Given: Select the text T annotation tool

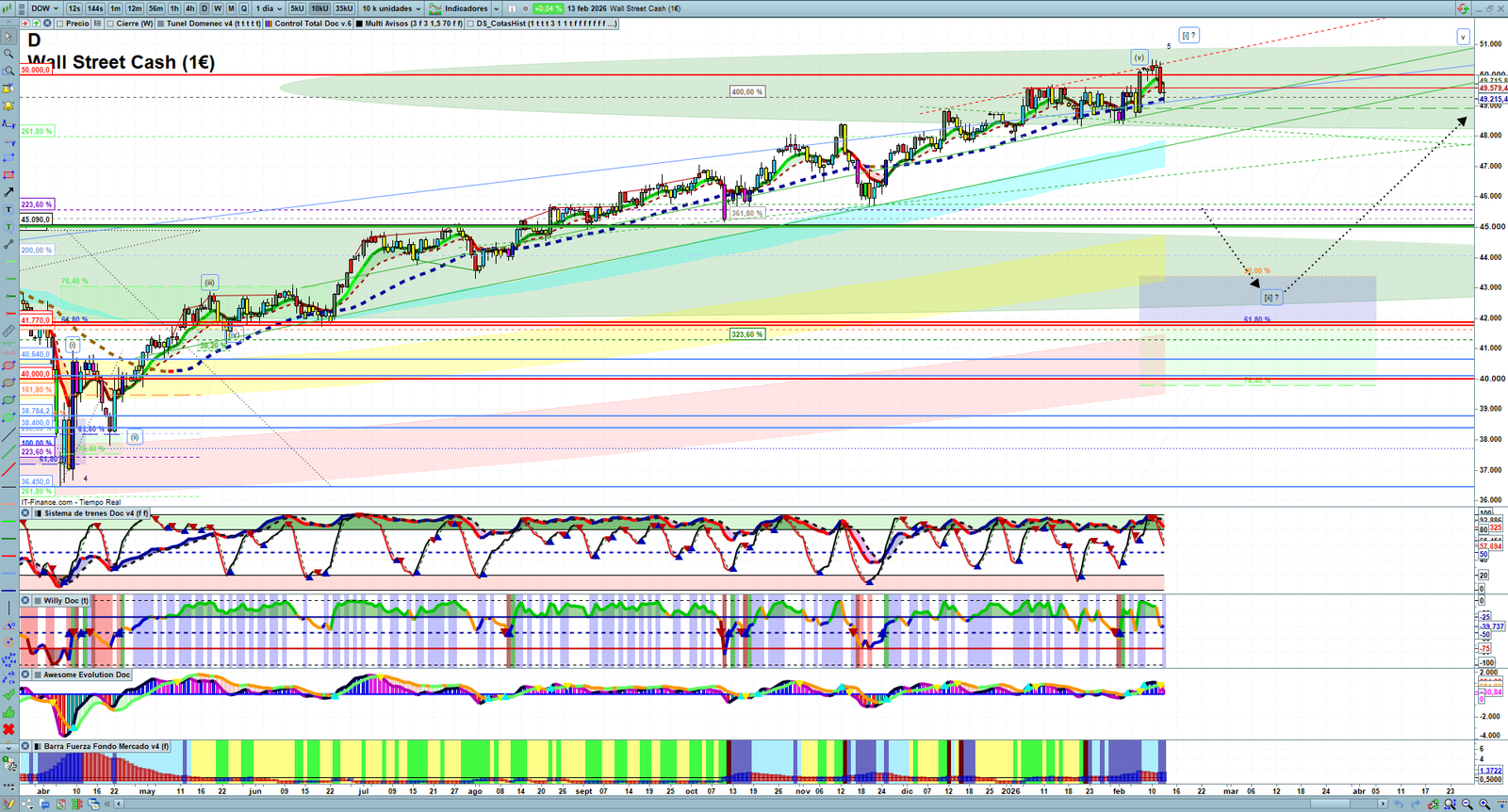Looking at the screenshot, I should pyautogui.click(x=8, y=210).
